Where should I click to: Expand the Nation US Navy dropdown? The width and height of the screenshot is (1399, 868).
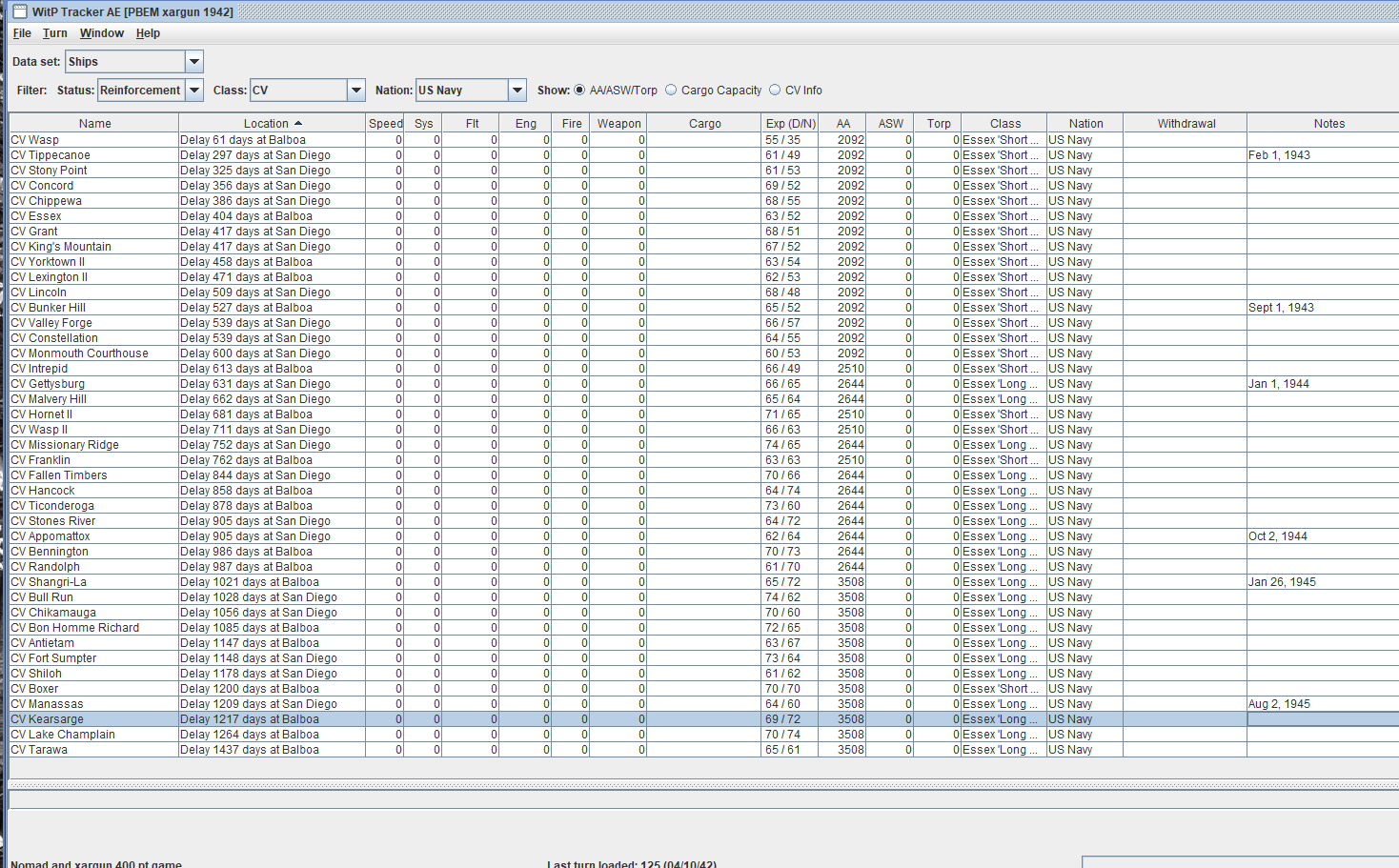517,91
